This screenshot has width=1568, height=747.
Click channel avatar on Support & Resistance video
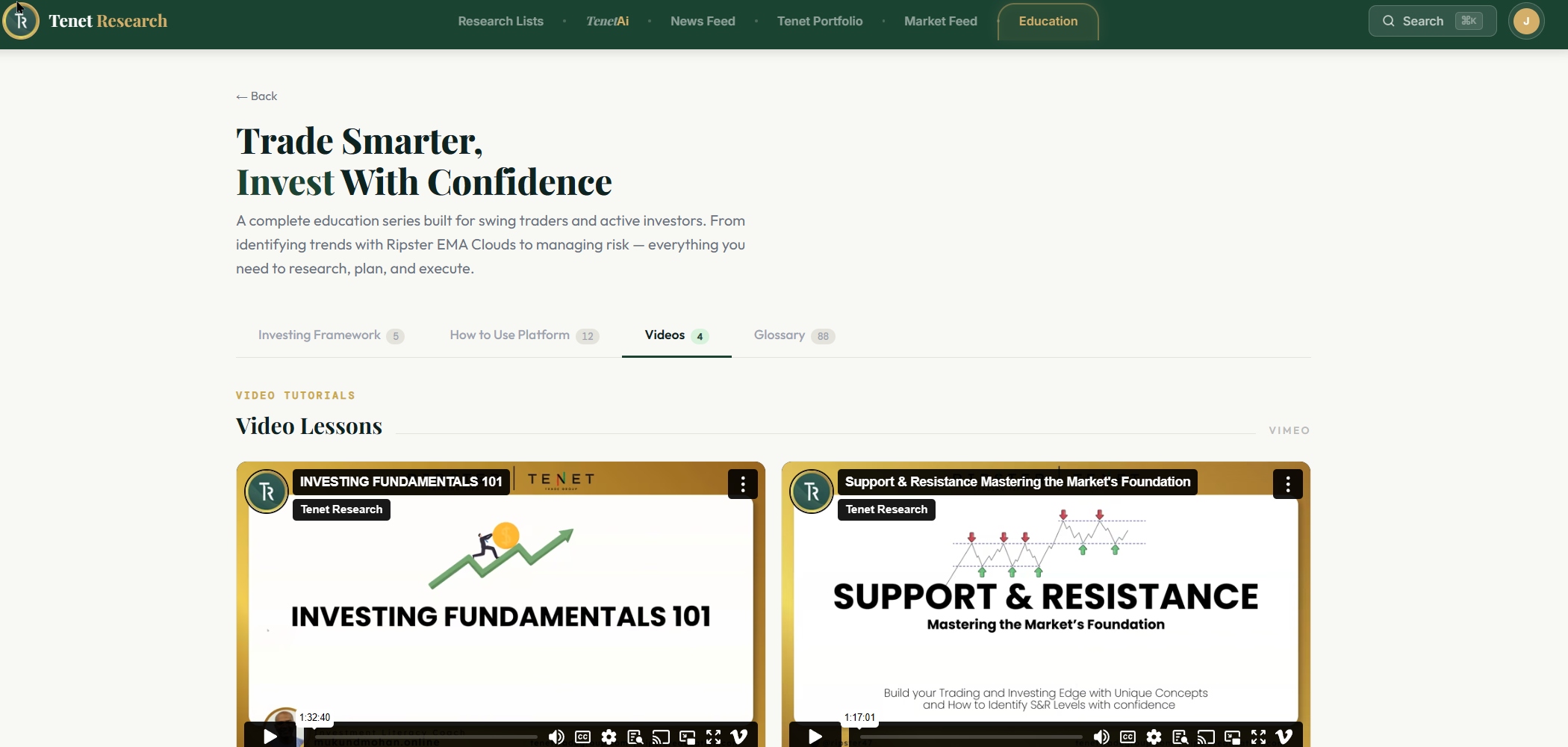[x=812, y=492]
